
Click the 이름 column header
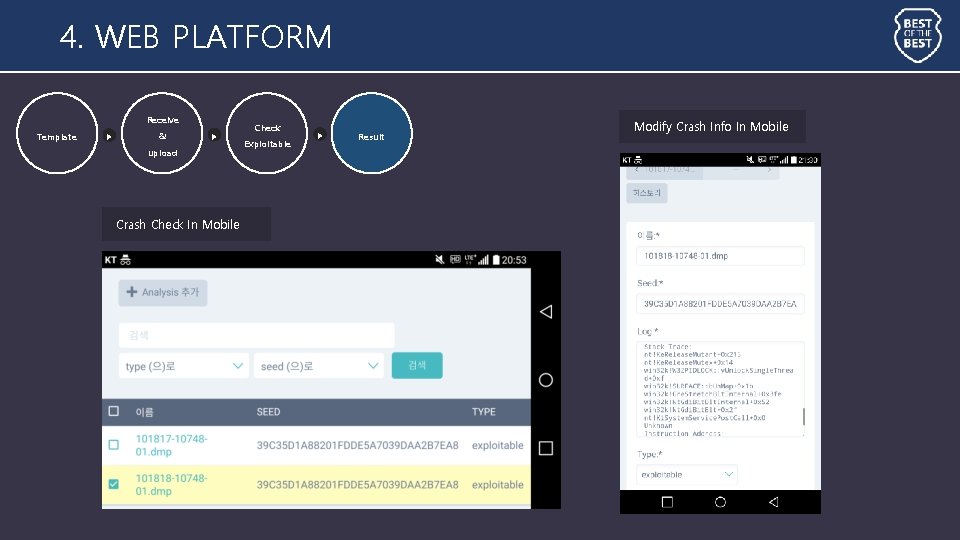coord(144,412)
